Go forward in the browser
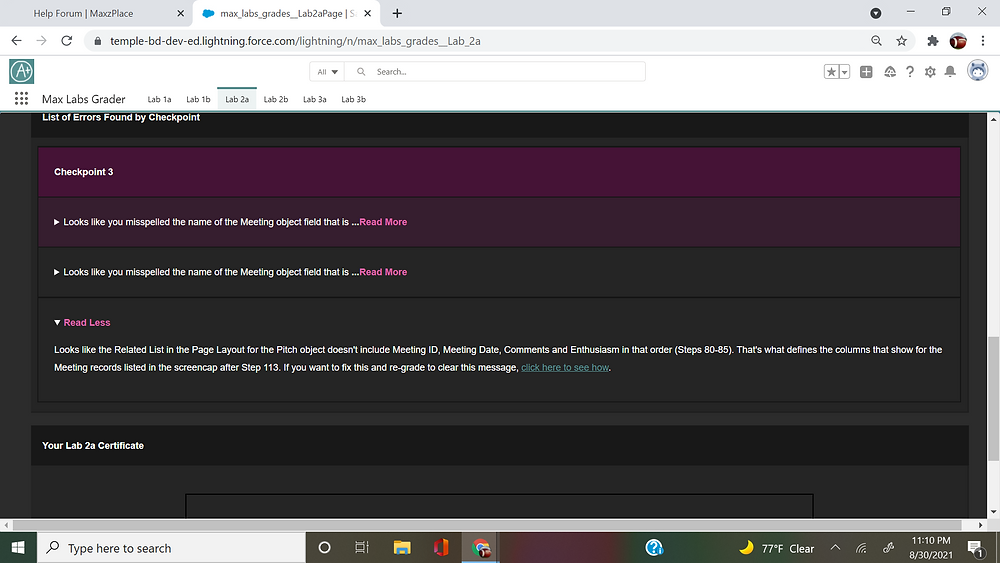This screenshot has height=563, width=1000. pyautogui.click(x=41, y=41)
